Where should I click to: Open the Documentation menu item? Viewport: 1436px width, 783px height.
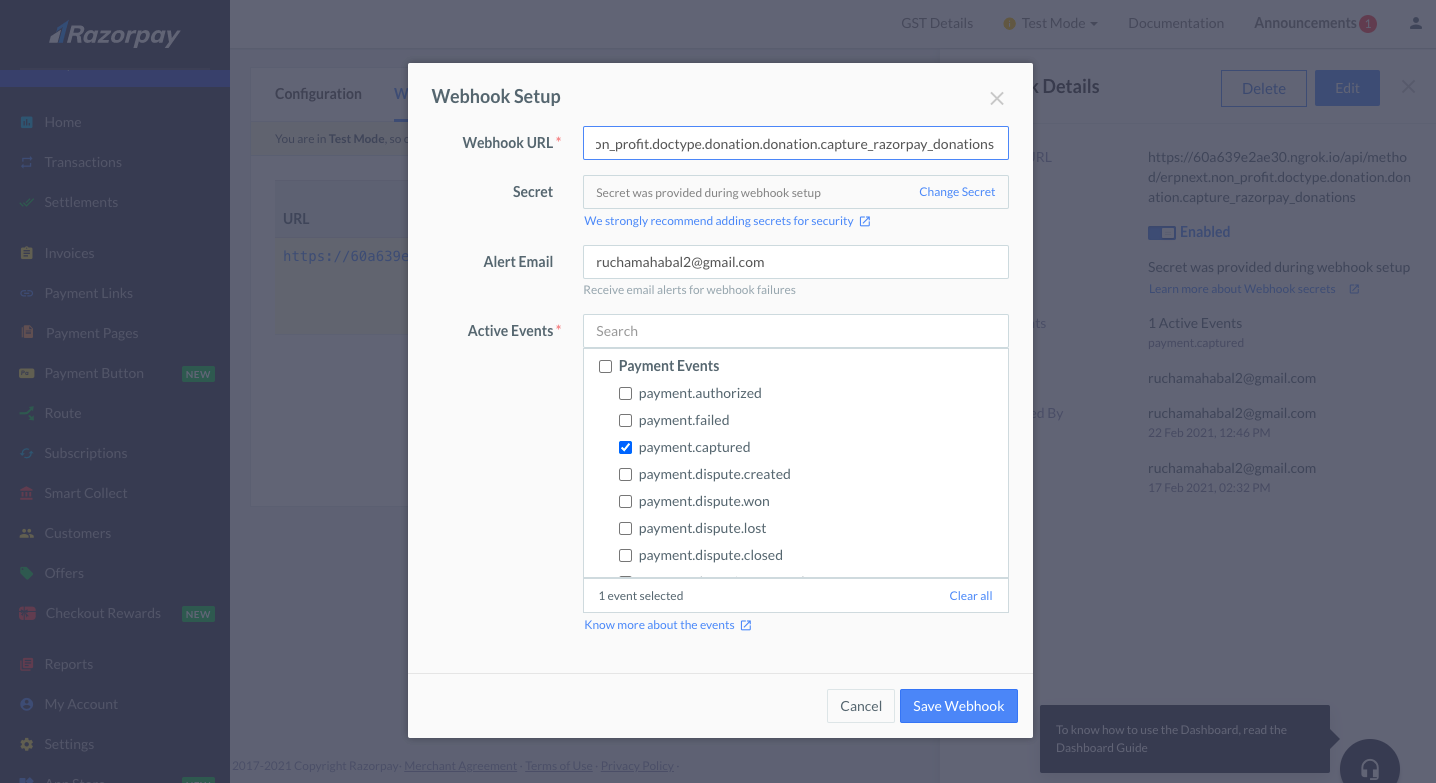[x=1175, y=22]
